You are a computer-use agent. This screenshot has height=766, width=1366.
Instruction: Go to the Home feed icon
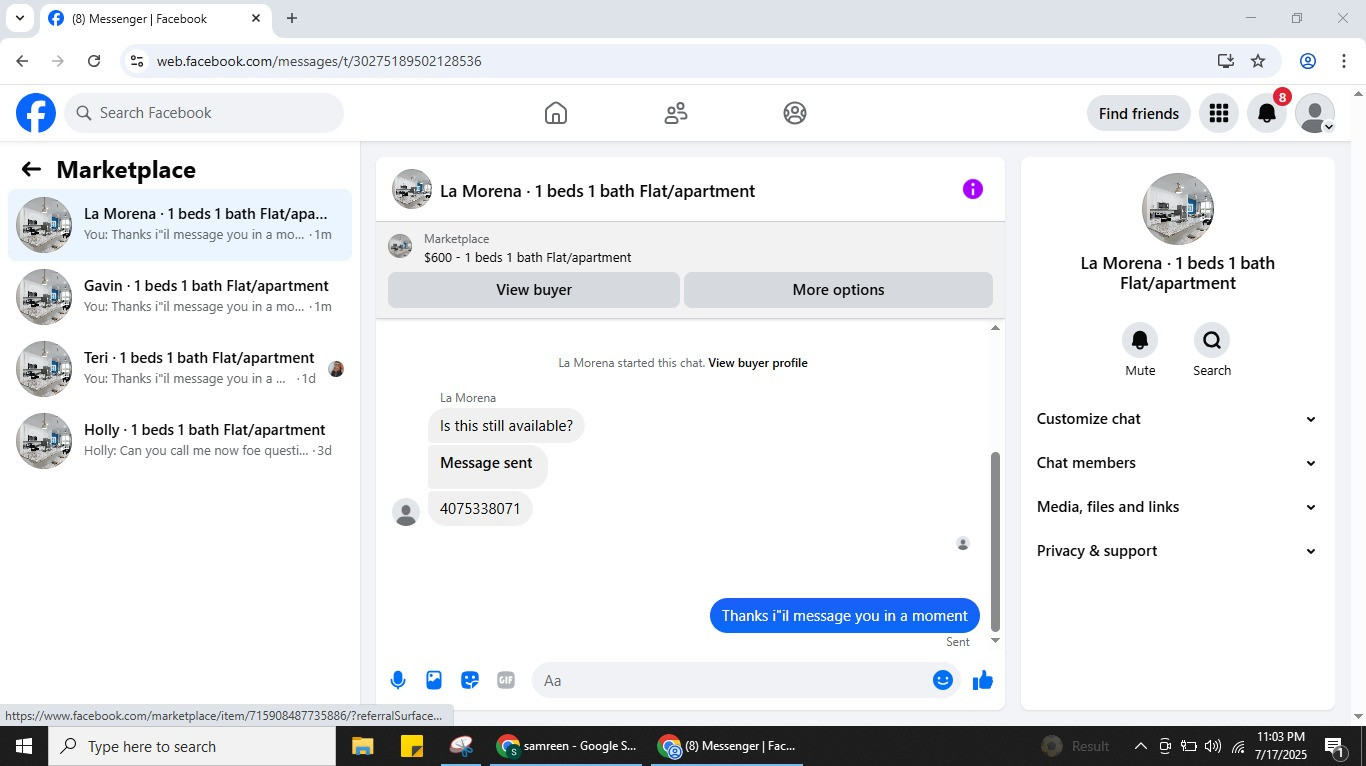556,113
